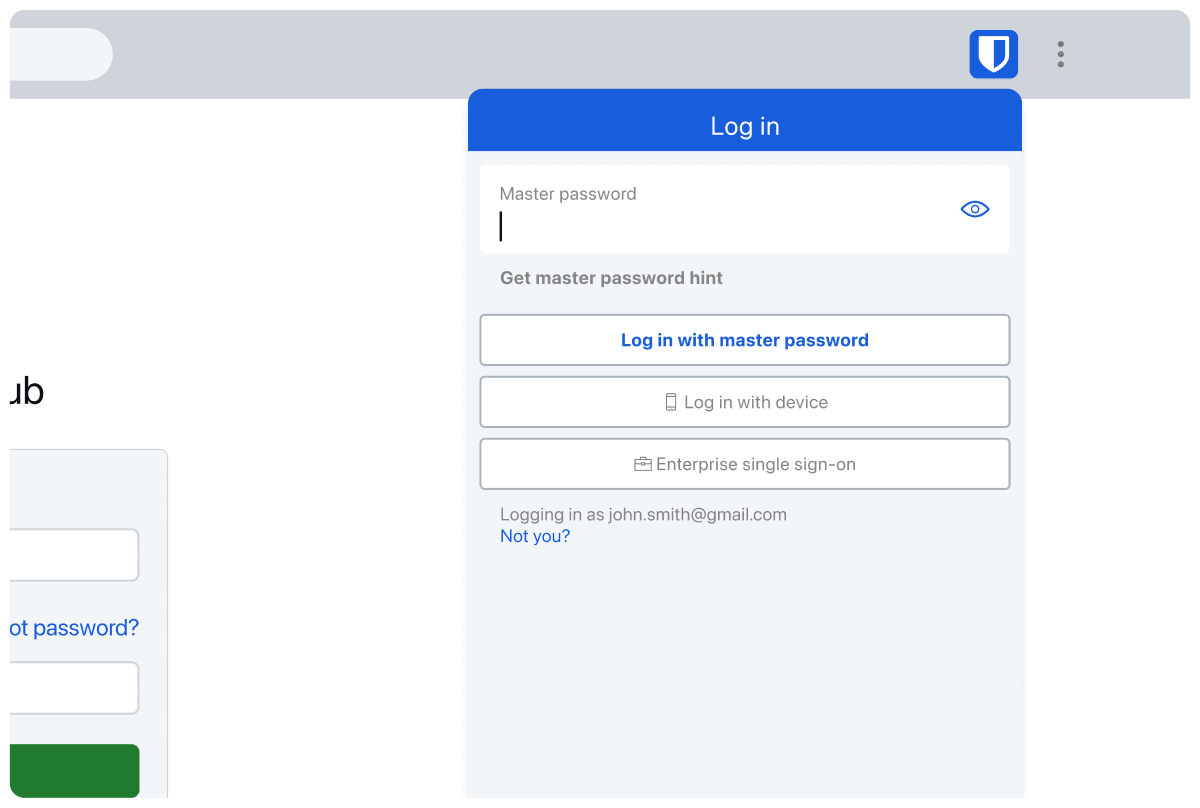
Task: Click the shield logo on the Bitwarden popup
Action: pos(992,54)
